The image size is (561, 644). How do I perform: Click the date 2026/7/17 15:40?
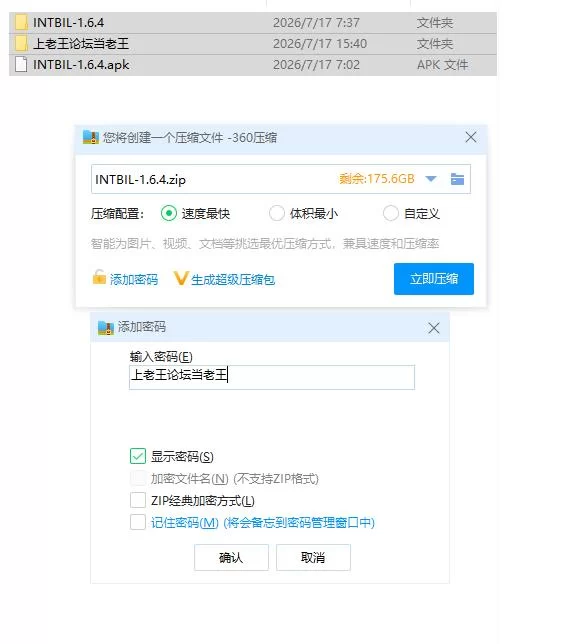320,44
